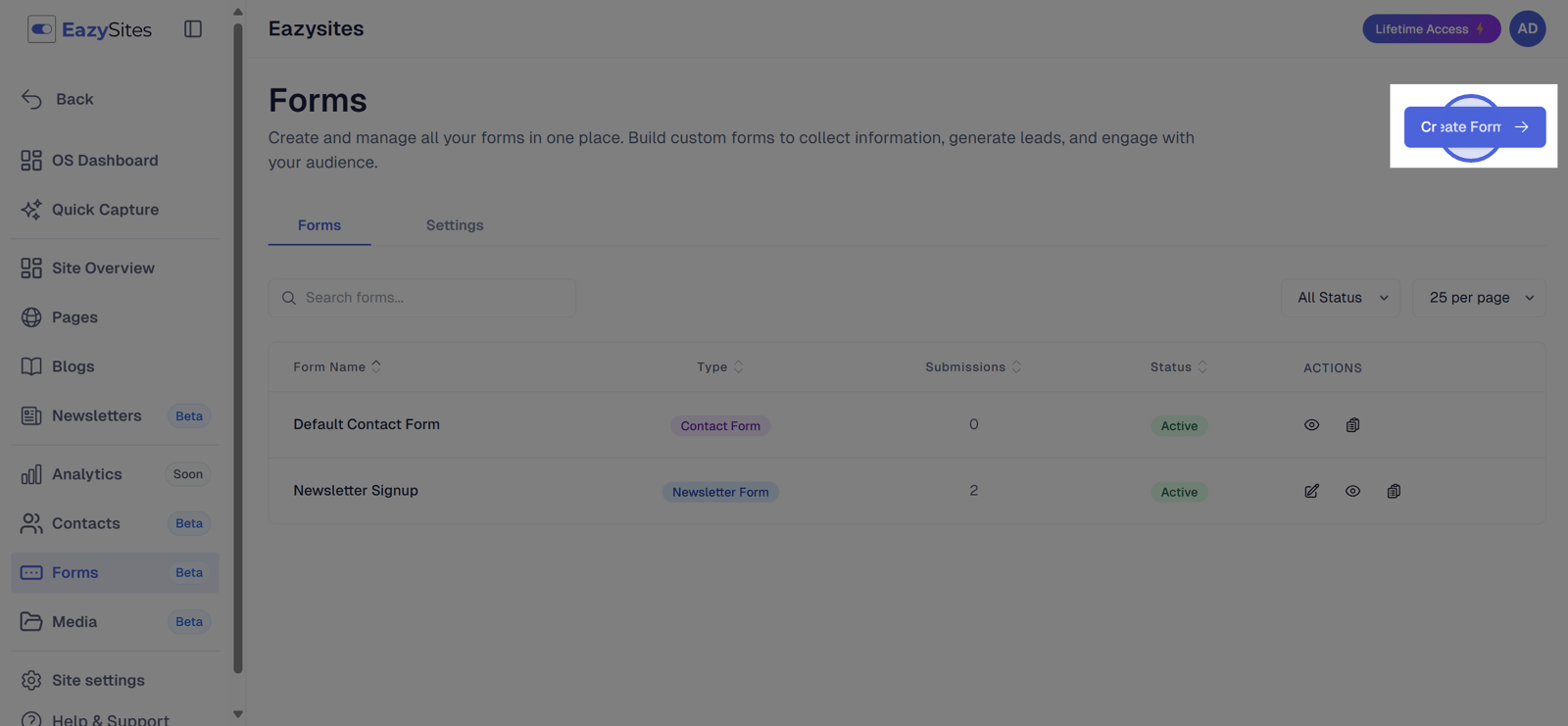
Task: Click the Newsletter Form type badge
Action: 720,492
